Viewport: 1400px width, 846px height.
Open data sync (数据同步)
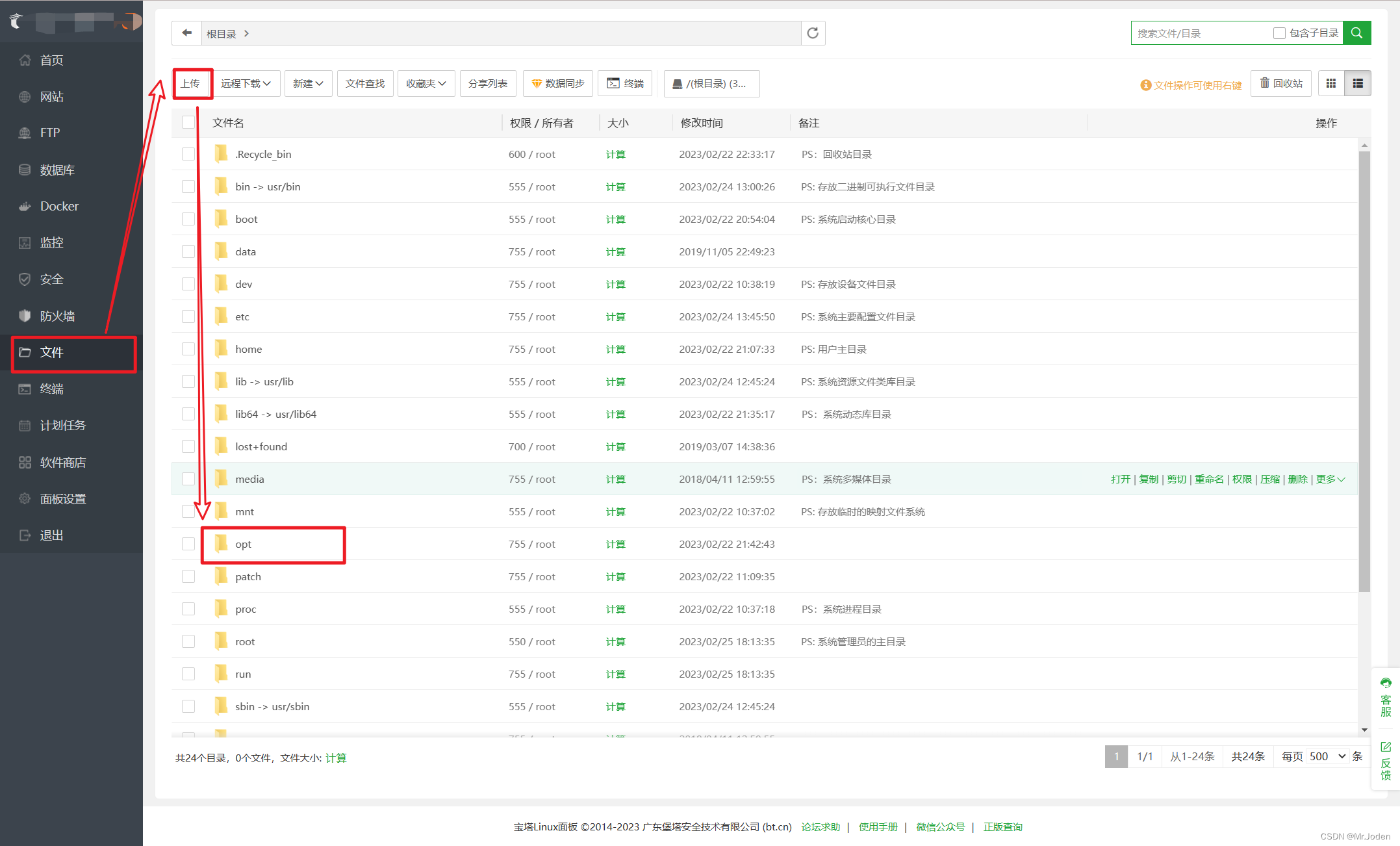558,83
